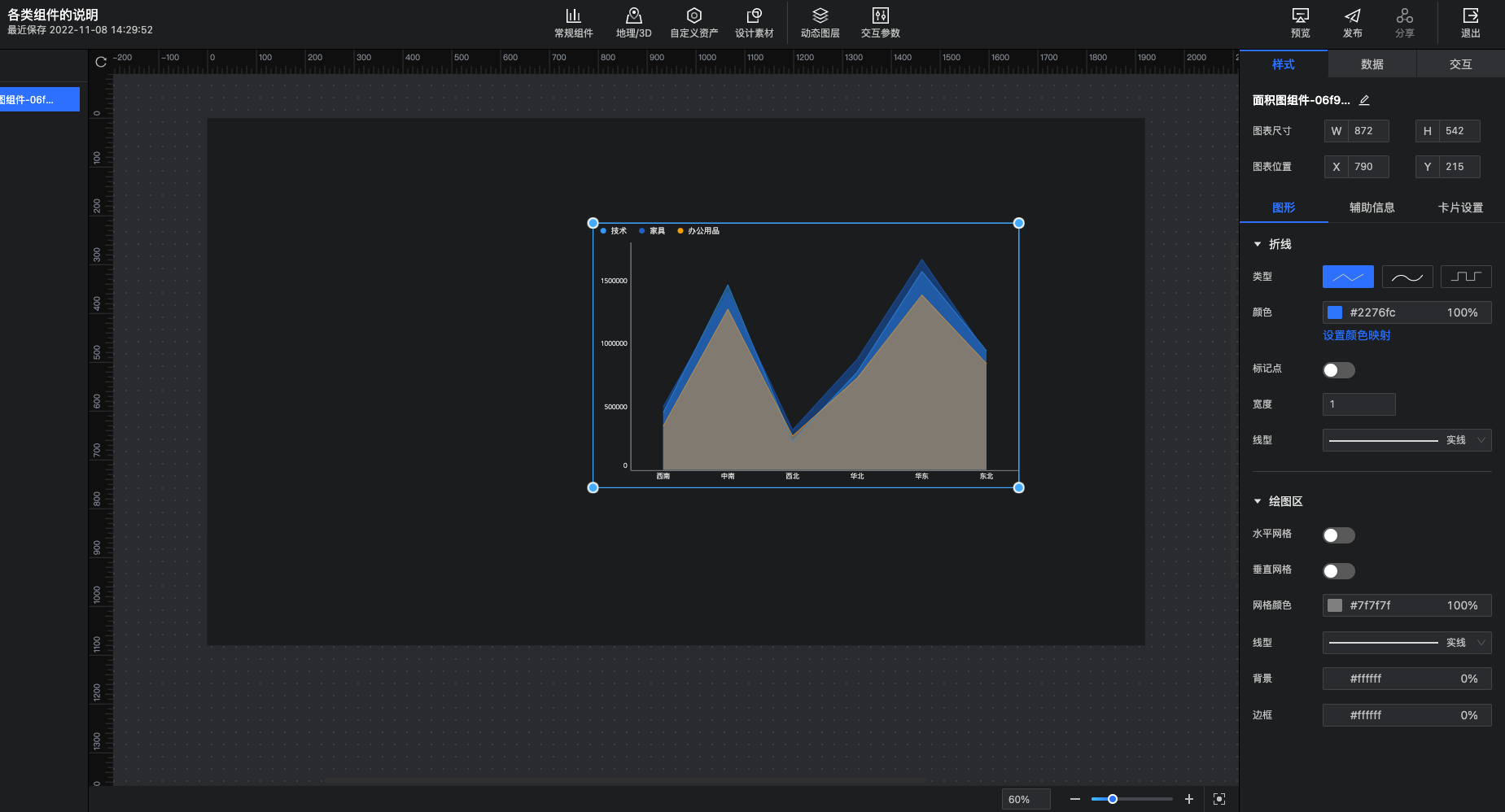Open the 地理/3D components menu
The width and height of the screenshot is (1505, 812).
point(633,23)
